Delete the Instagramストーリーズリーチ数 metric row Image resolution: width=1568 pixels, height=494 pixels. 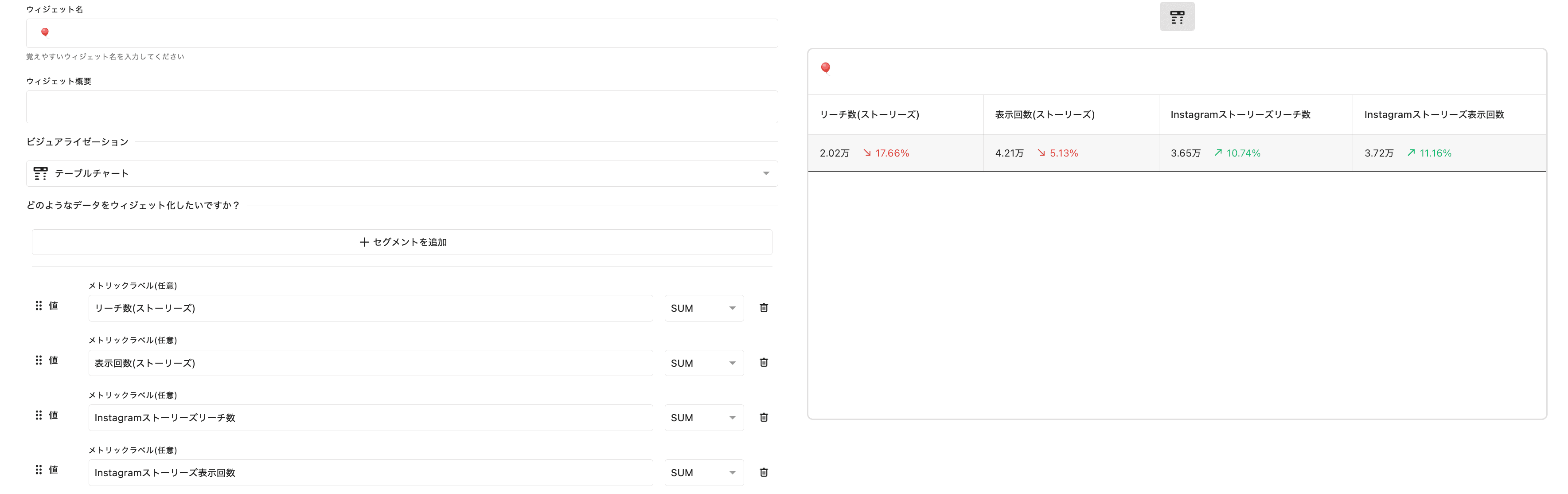click(763, 417)
